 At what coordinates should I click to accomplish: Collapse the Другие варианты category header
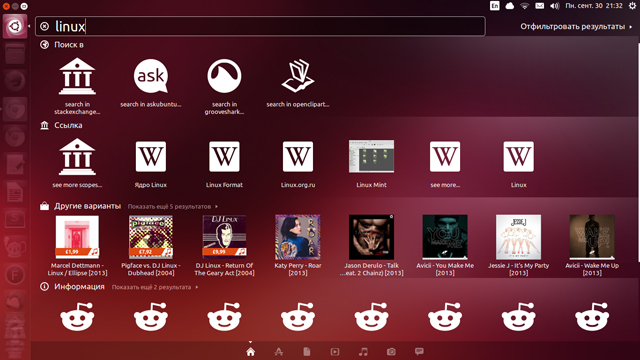[80, 206]
